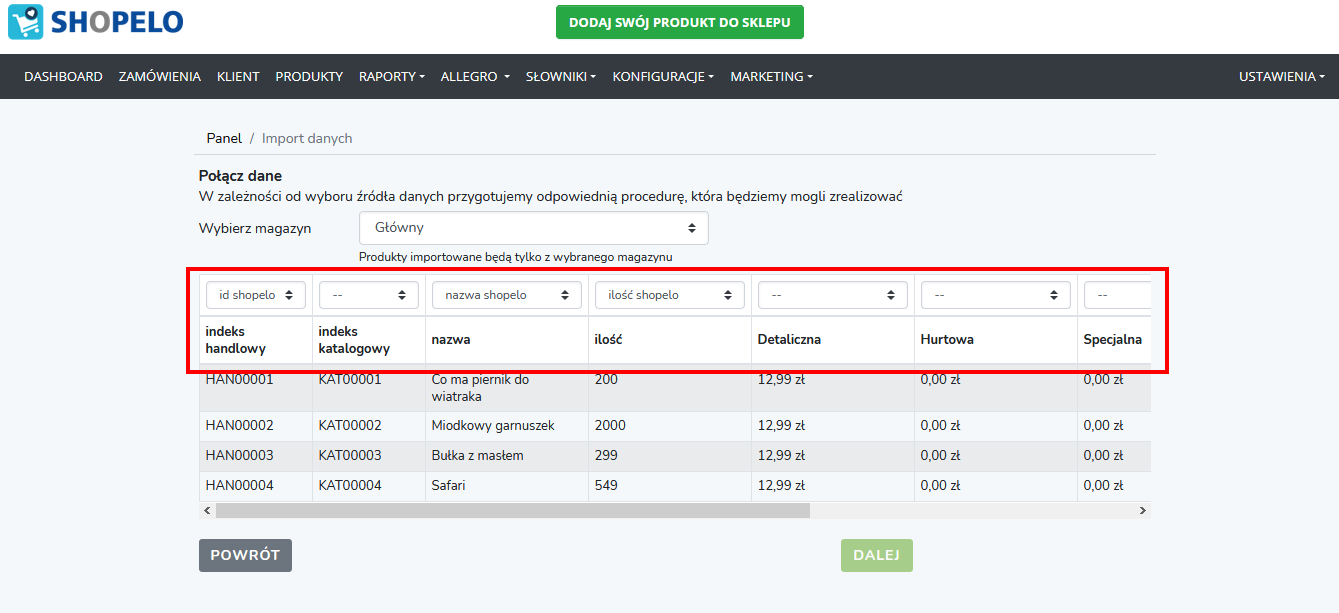Click the DALEJ button
This screenshot has width=1339, height=613.
pos(877,555)
